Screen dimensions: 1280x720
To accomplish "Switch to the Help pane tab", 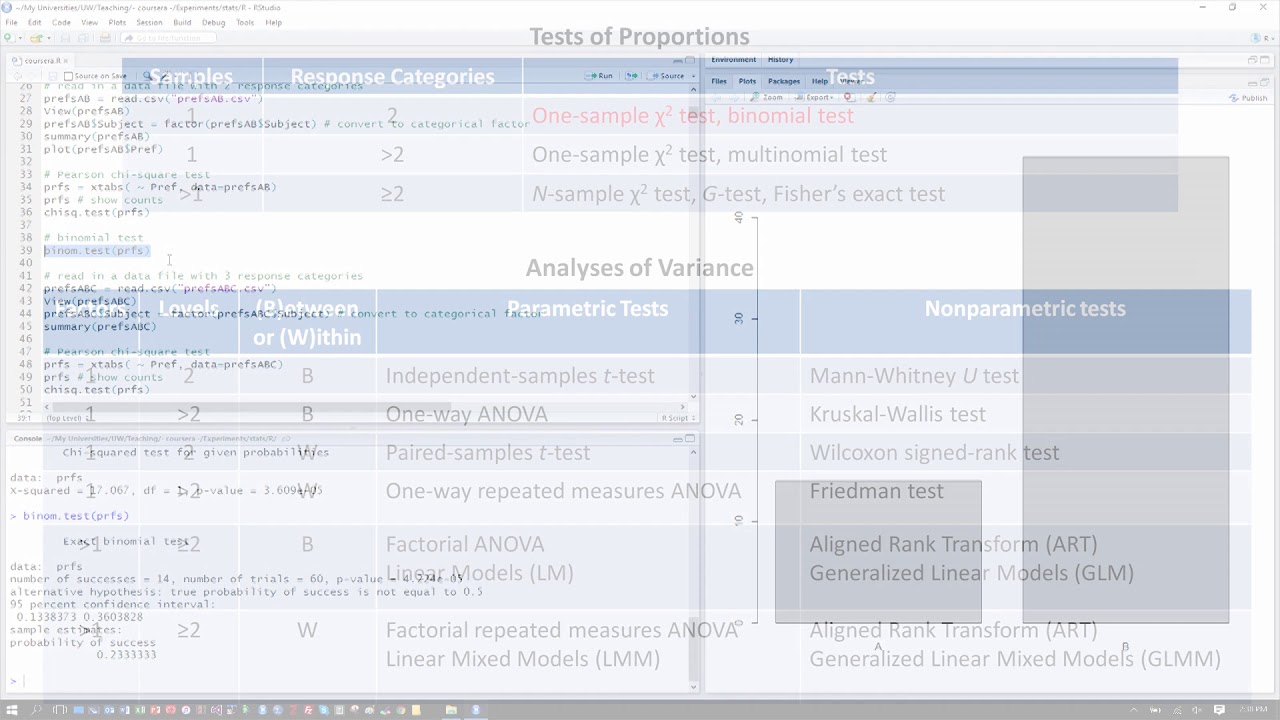I will point(819,81).
